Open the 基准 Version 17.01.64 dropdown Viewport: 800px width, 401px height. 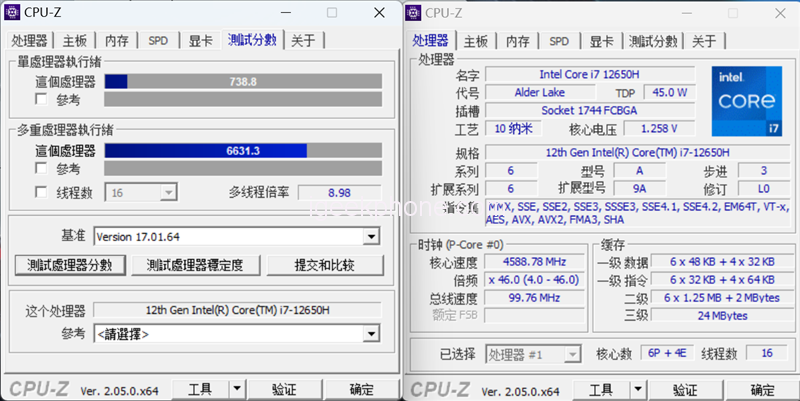[x=371, y=237]
